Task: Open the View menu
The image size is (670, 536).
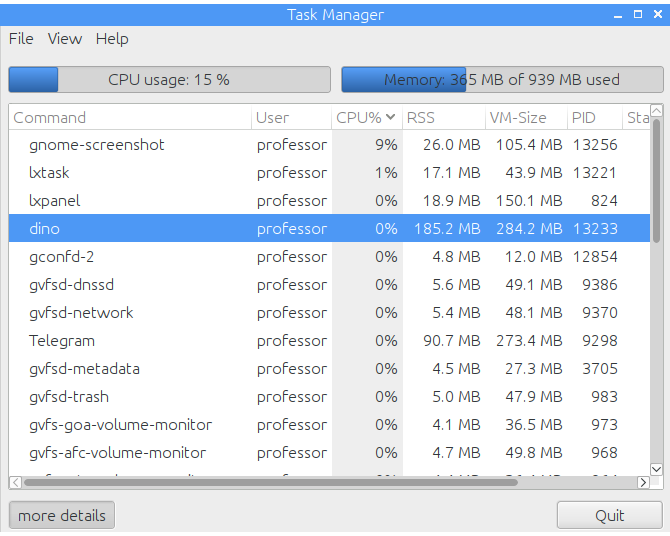Action: 65,39
